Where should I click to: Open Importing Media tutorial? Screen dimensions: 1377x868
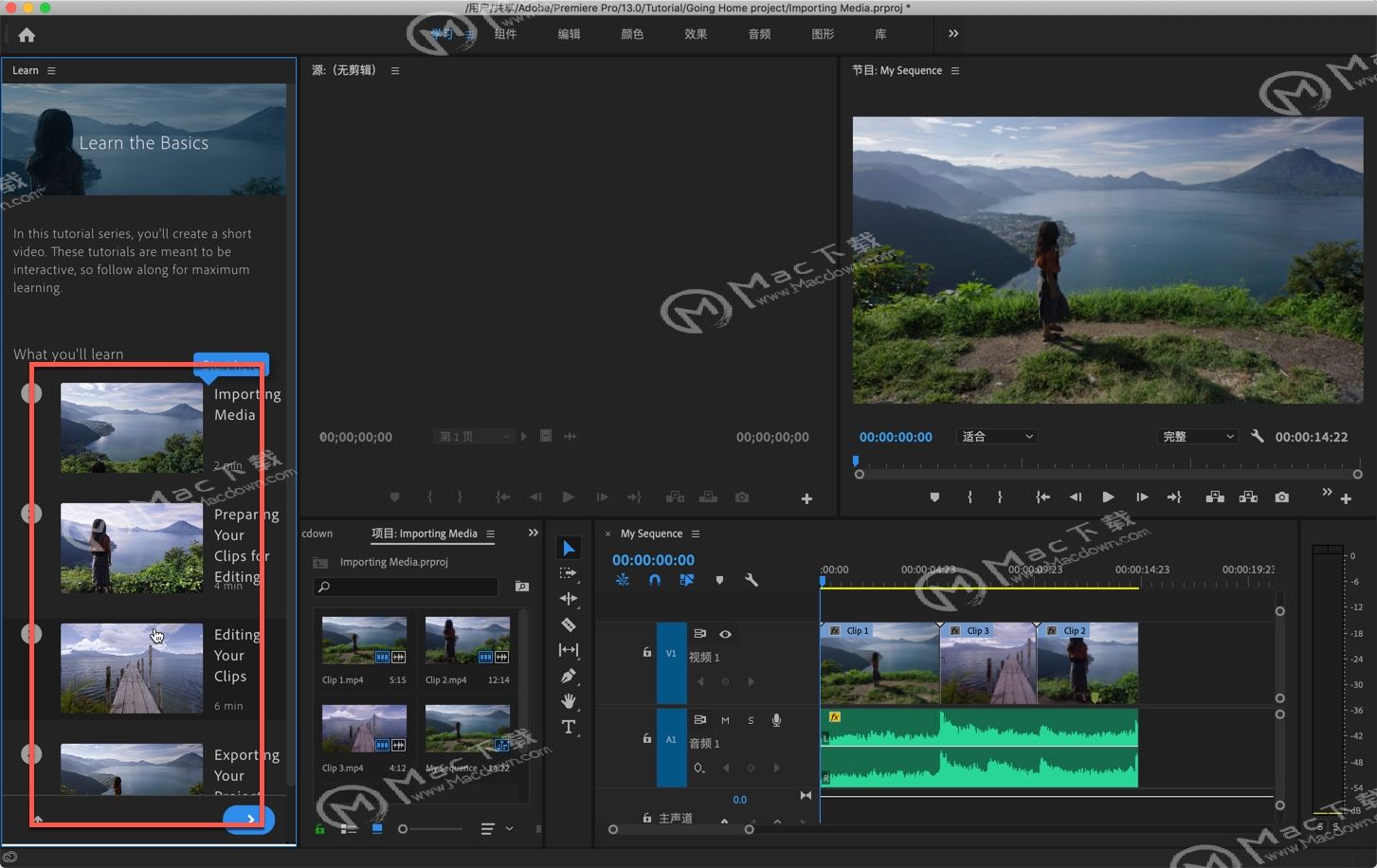point(132,427)
